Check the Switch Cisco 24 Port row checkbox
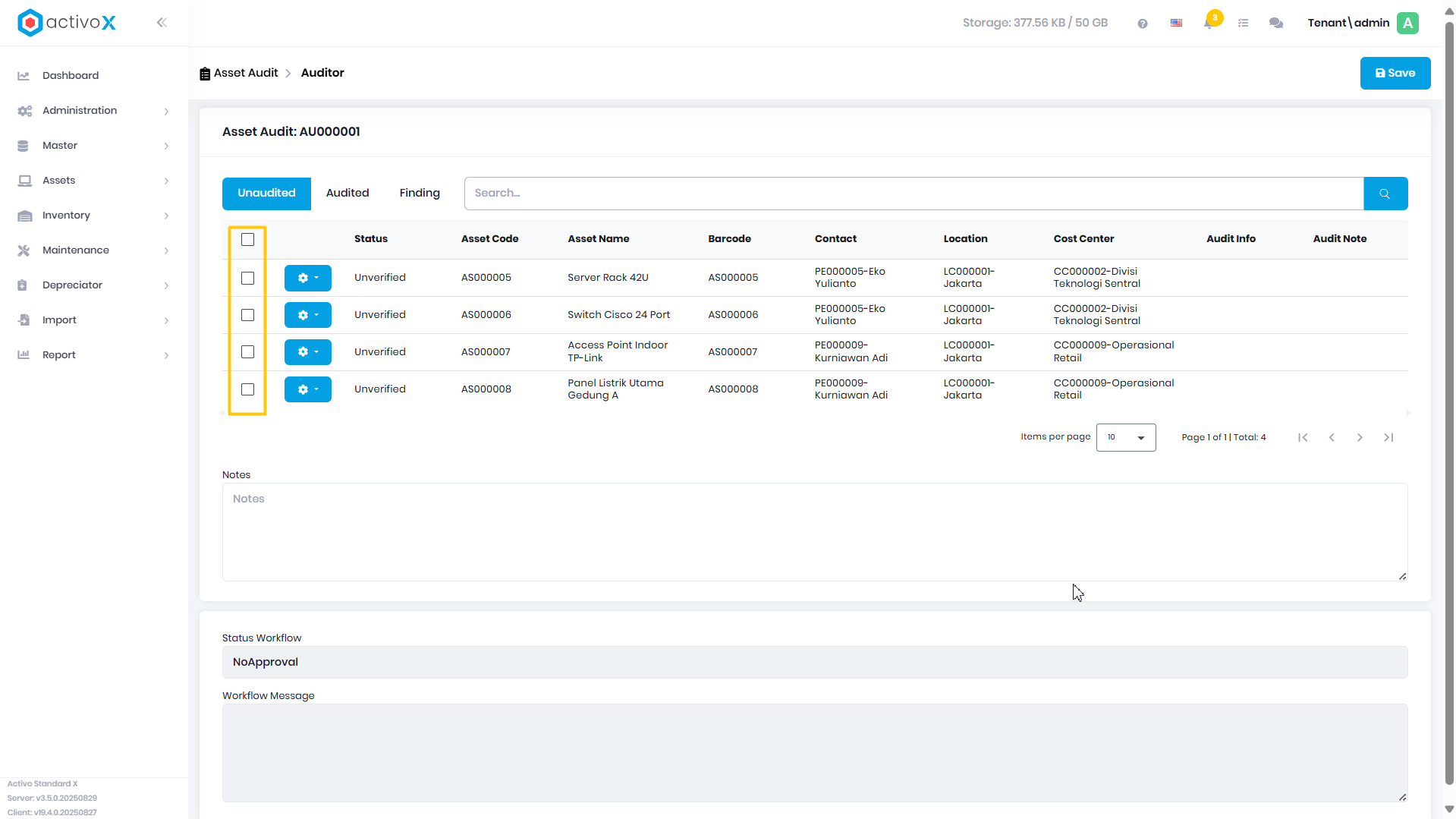 pyautogui.click(x=247, y=315)
